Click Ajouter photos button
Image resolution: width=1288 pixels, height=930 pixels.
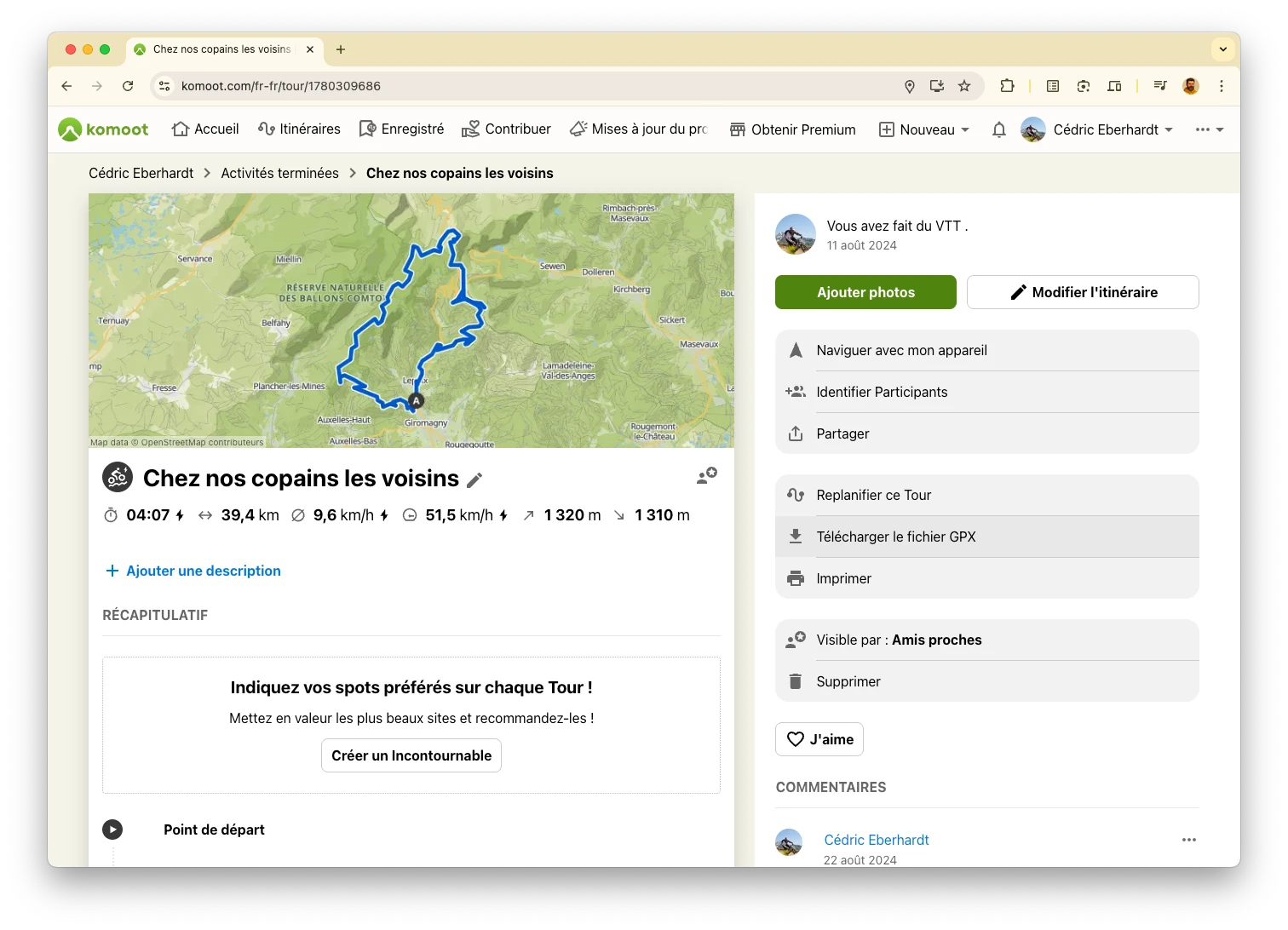(x=865, y=292)
